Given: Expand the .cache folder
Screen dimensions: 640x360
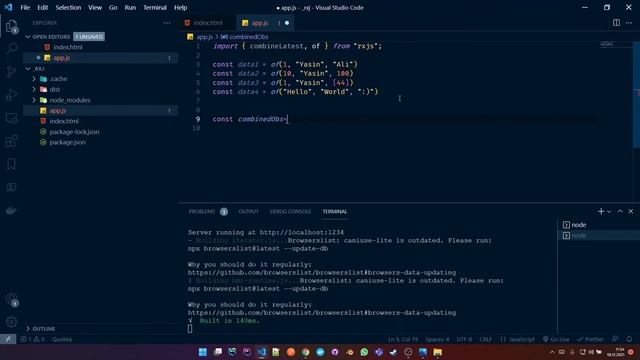Looking at the screenshot, I should (34, 79).
